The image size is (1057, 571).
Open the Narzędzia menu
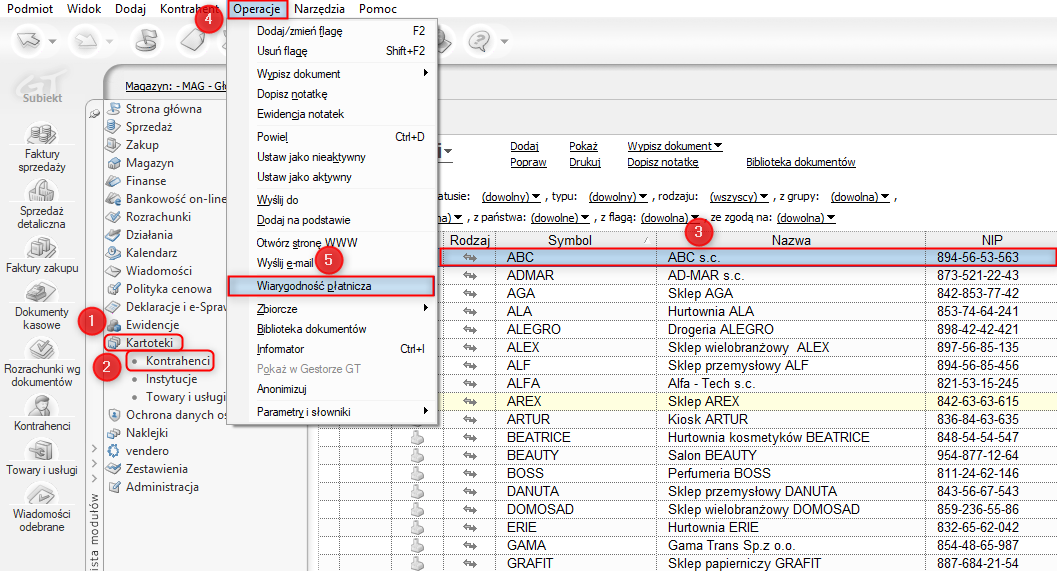pyautogui.click(x=320, y=9)
